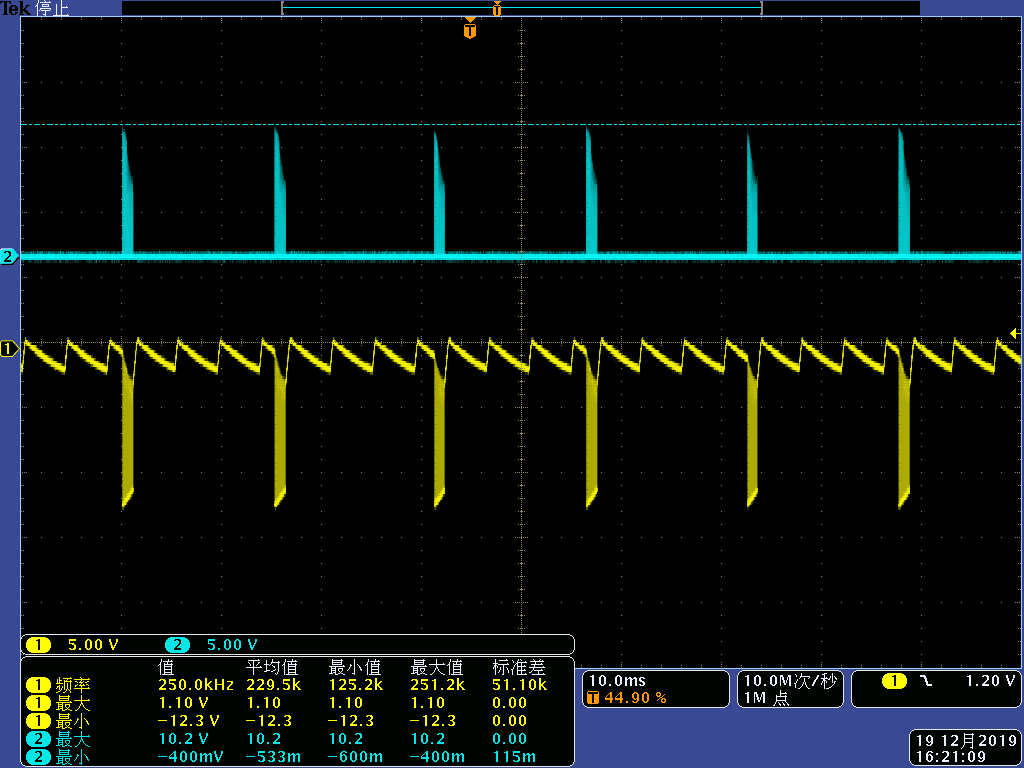Click the -600m minimum value

point(356,758)
